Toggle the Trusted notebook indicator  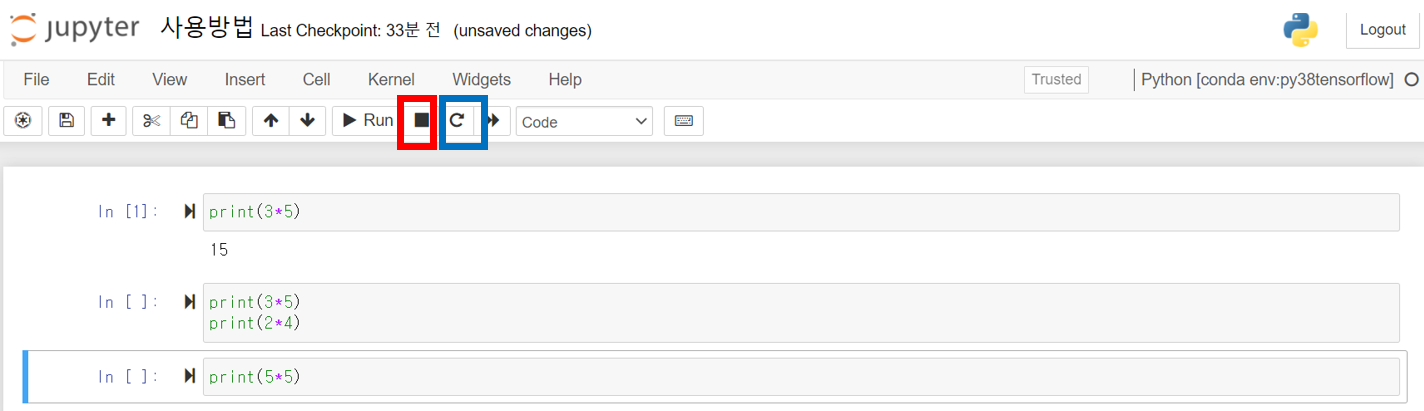[1056, 80]
